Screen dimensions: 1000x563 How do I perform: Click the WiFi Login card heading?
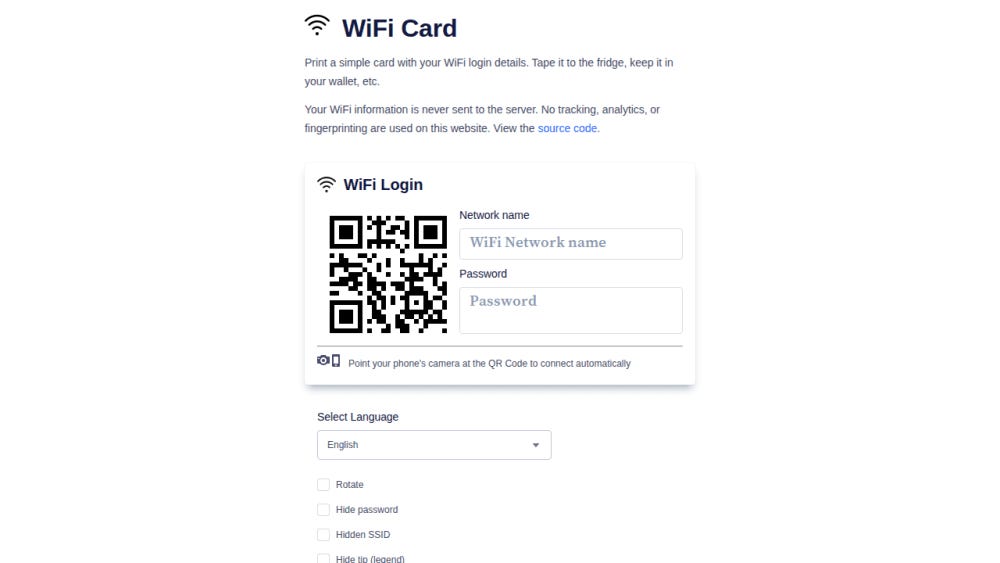coord(383,184)
